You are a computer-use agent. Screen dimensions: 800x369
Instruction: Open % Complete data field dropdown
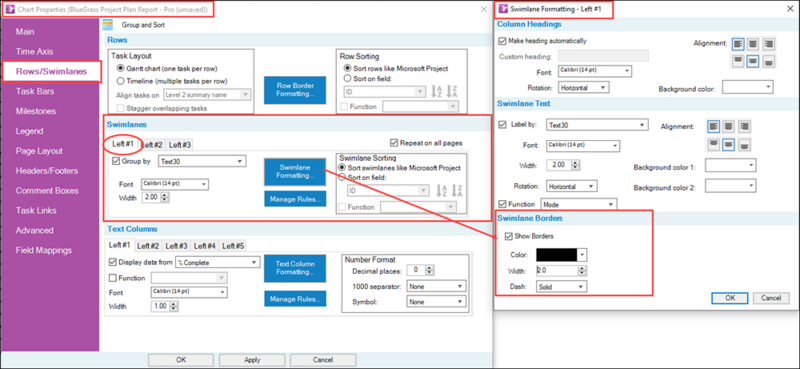(x=217, y=262)
